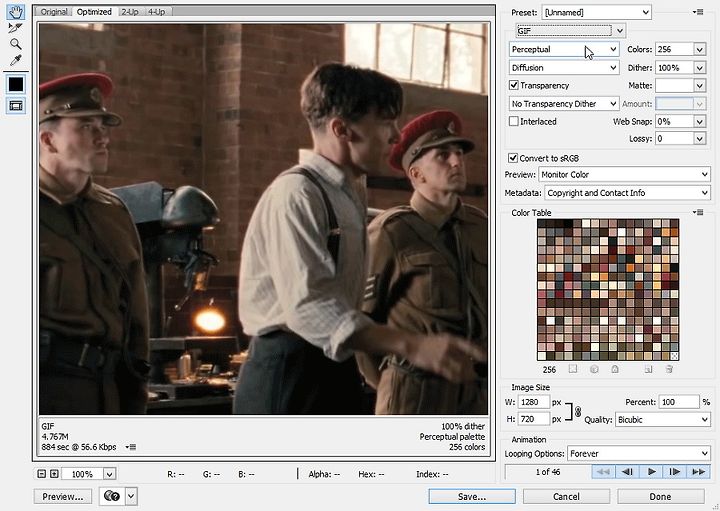Click the image Height field

click(x=534, y=419)
